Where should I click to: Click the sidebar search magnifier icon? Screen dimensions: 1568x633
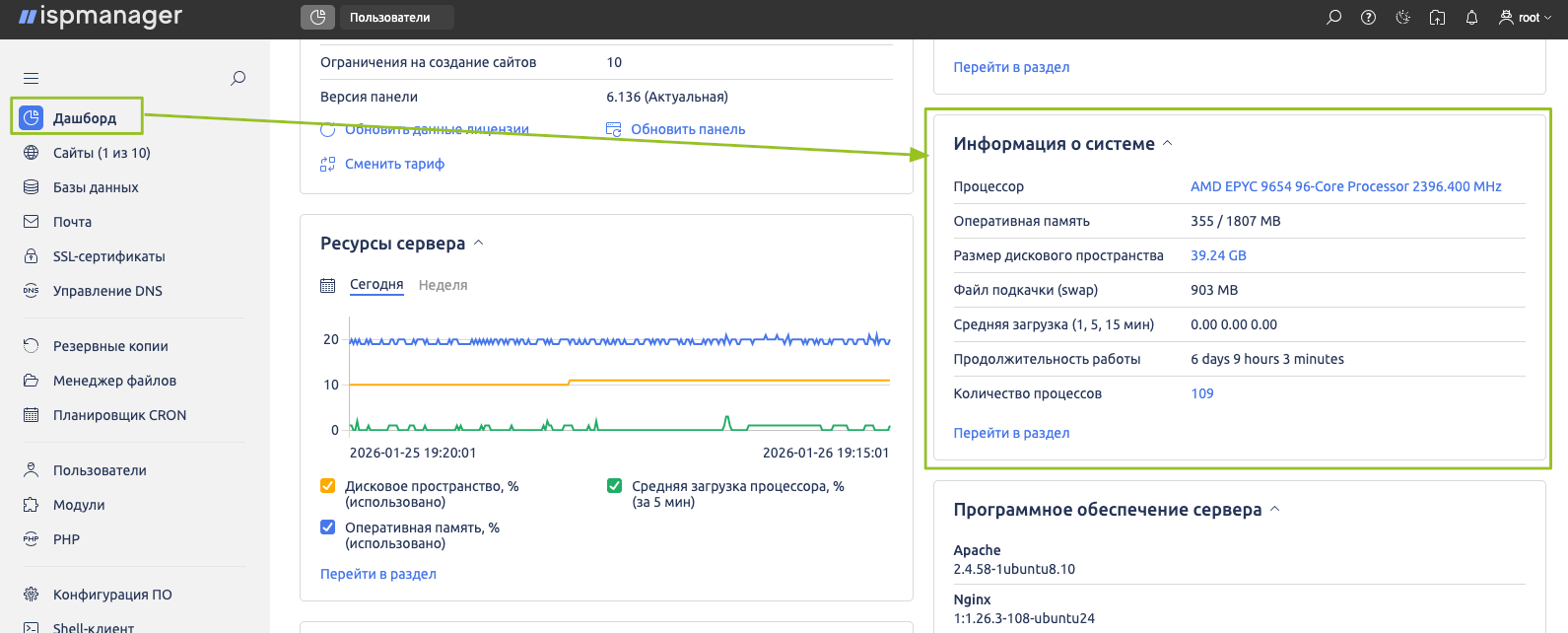pos(238,78)
